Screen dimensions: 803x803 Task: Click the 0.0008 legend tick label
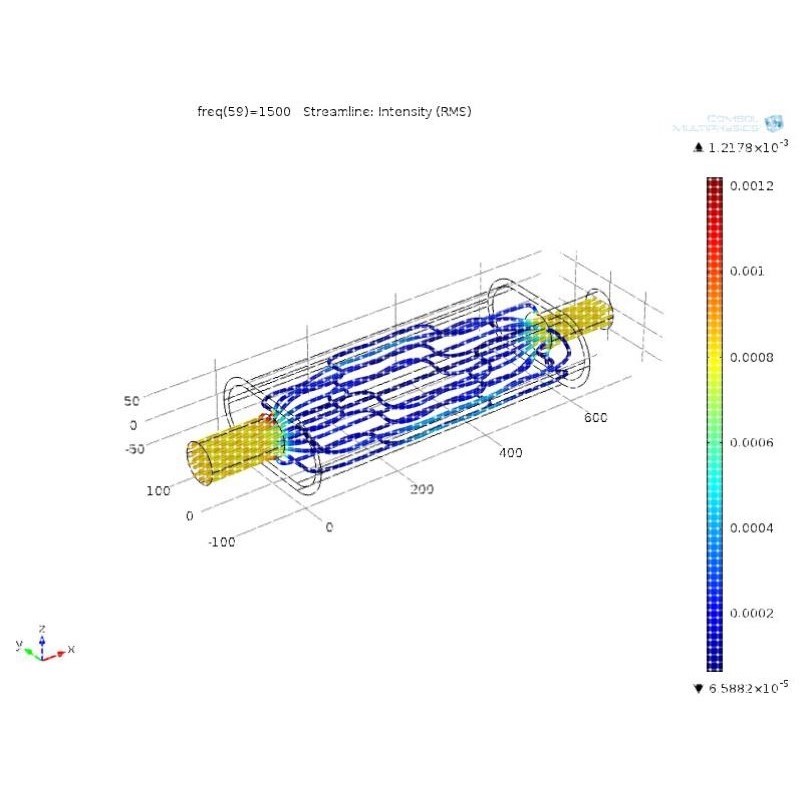[x=751, y=357]
